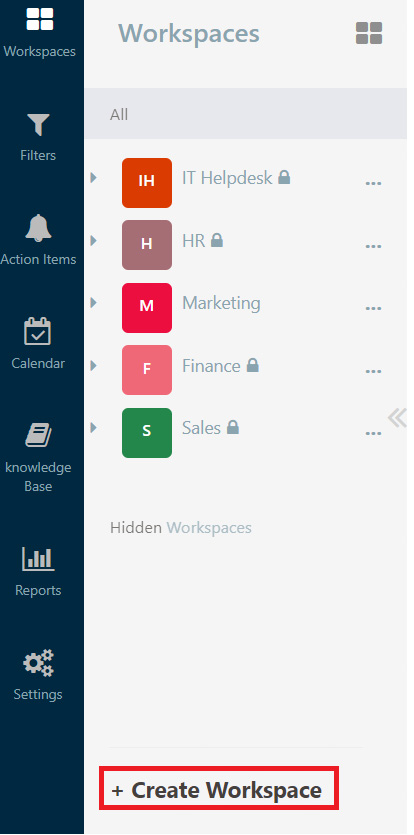Image resolution: width=414 pixels, height=835 pixels.
Task: Click the Create Workspace button
Action: [218, 789]
